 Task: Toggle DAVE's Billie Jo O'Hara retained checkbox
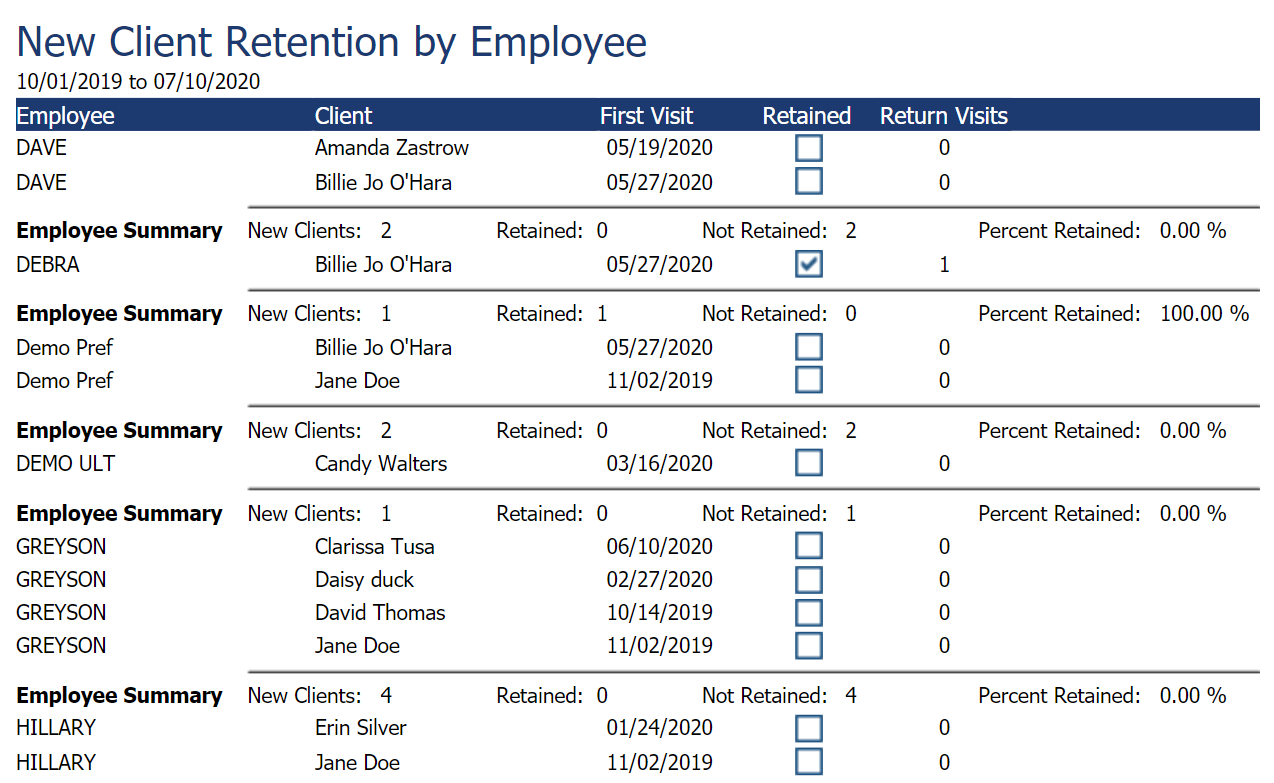(x=808, y=181)
